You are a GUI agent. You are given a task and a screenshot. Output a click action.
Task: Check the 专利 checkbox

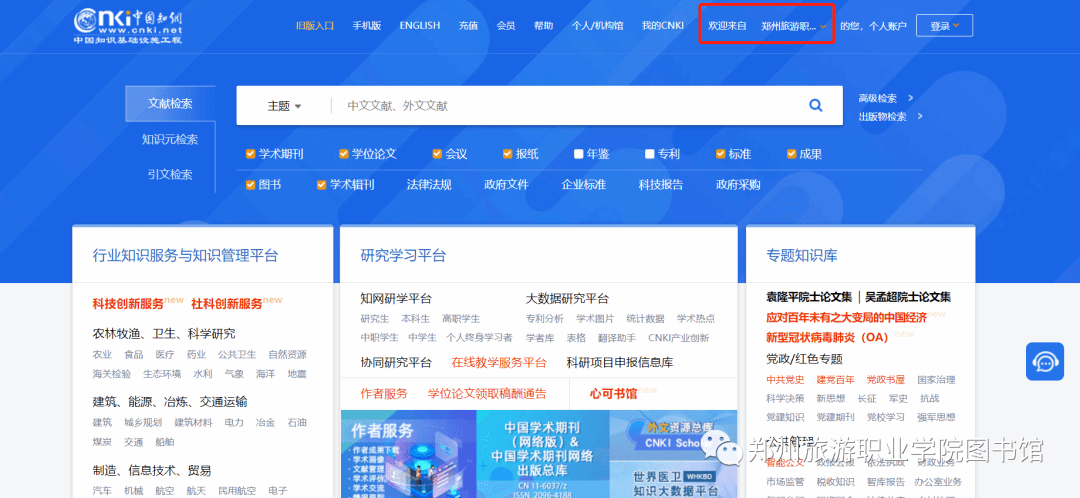650,154
